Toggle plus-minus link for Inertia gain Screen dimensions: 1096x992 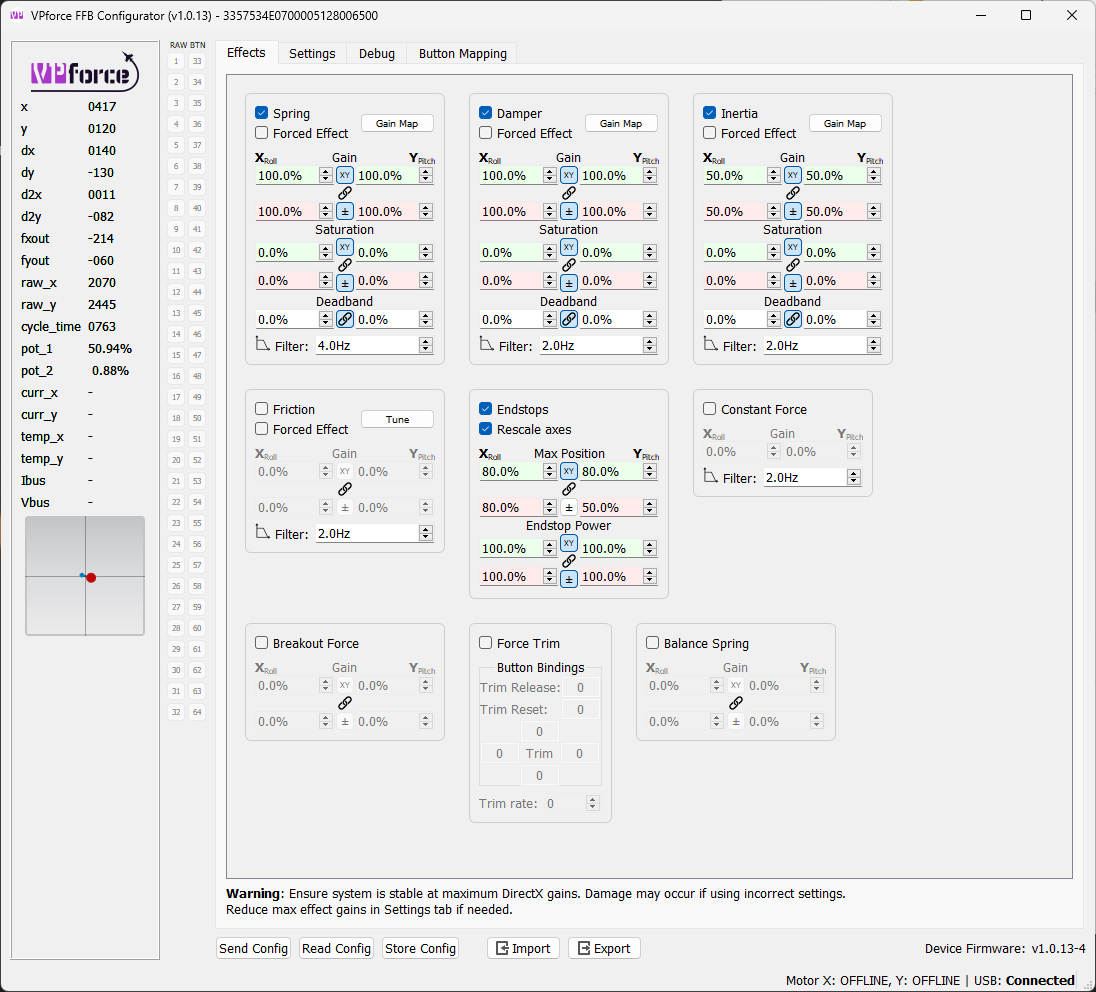click(793, 211)
